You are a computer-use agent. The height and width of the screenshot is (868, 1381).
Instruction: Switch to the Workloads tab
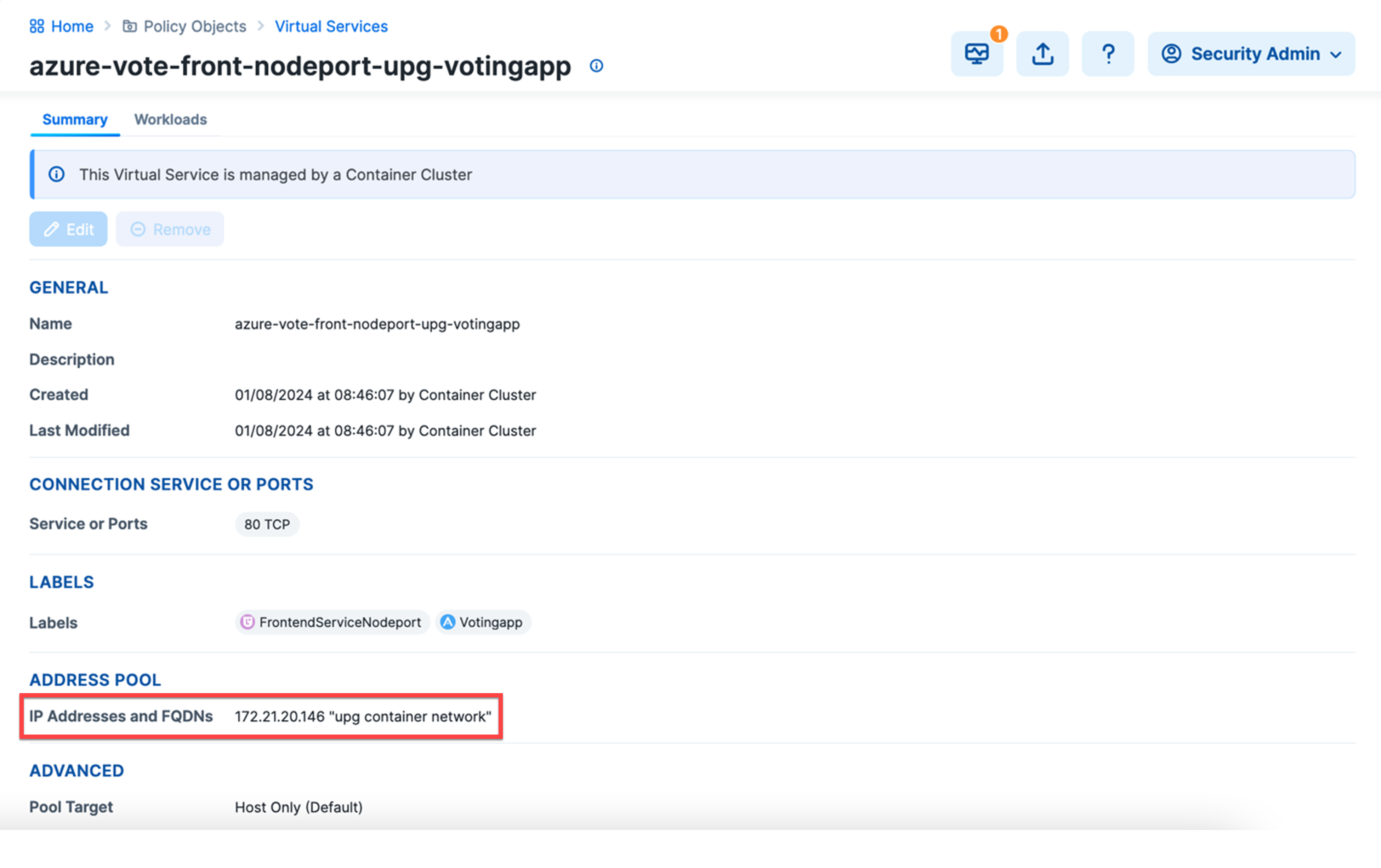click(170, 119)
